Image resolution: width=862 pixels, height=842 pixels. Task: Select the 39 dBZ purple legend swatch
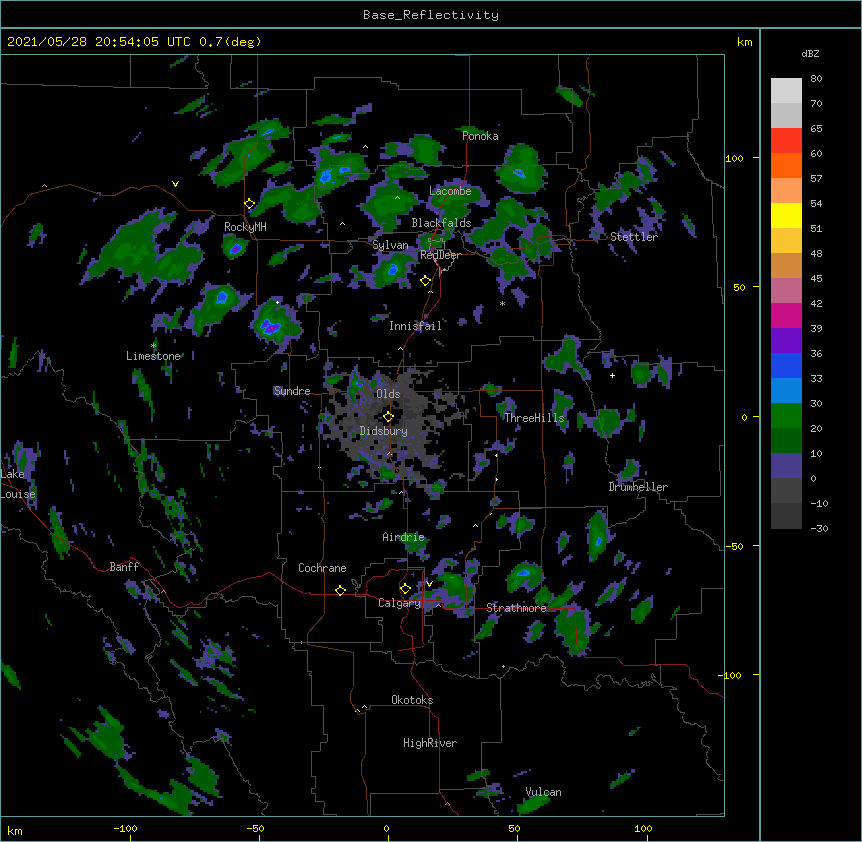[x=786, y=340]
